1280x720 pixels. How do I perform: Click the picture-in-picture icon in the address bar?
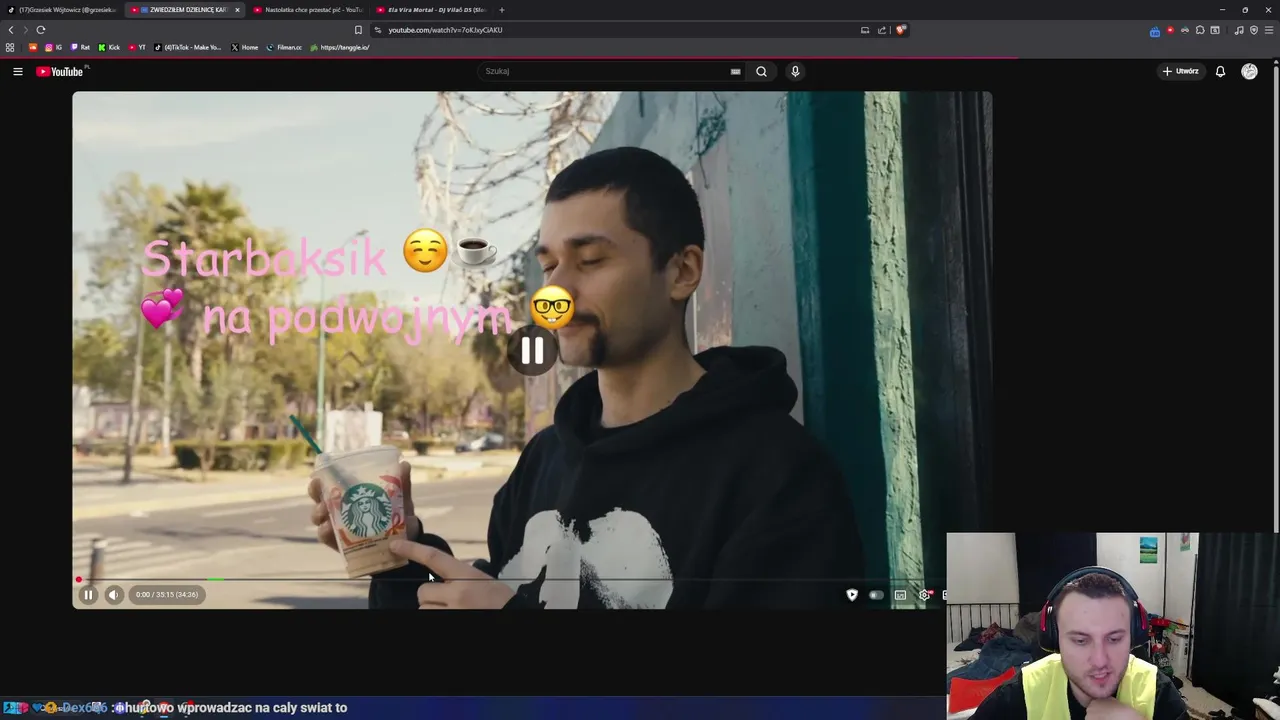[865, 30]
